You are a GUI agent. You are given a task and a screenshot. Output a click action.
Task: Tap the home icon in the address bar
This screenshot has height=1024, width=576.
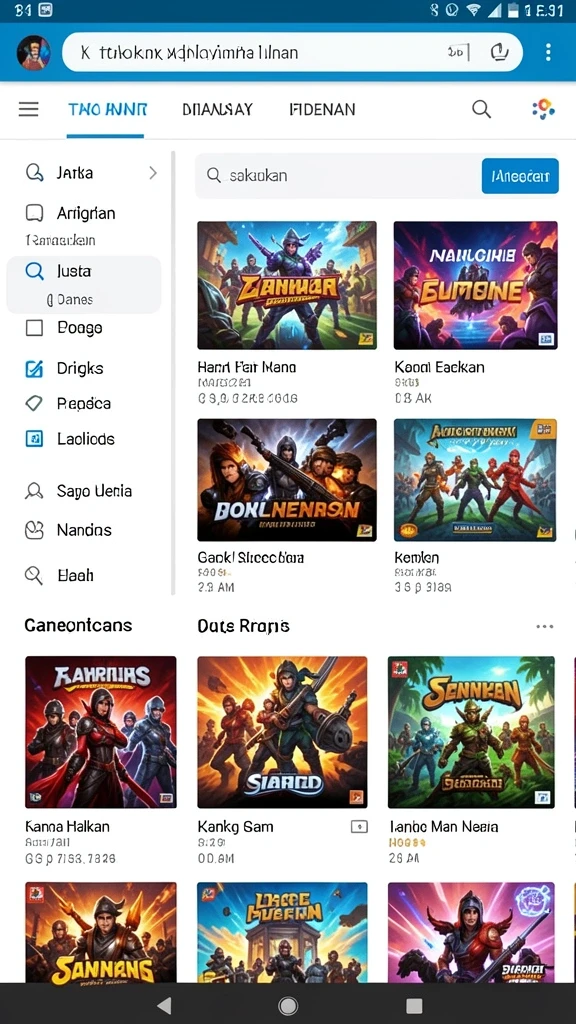(499, 52)
